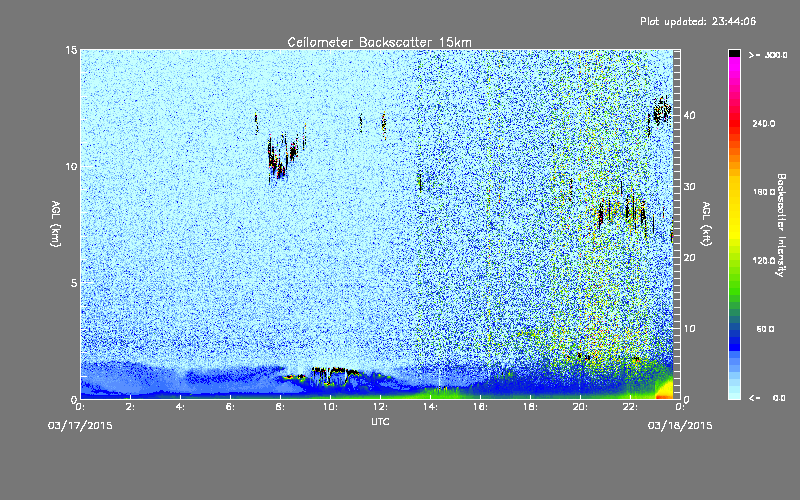Select the "4:" hour tick label

(181, 407)
